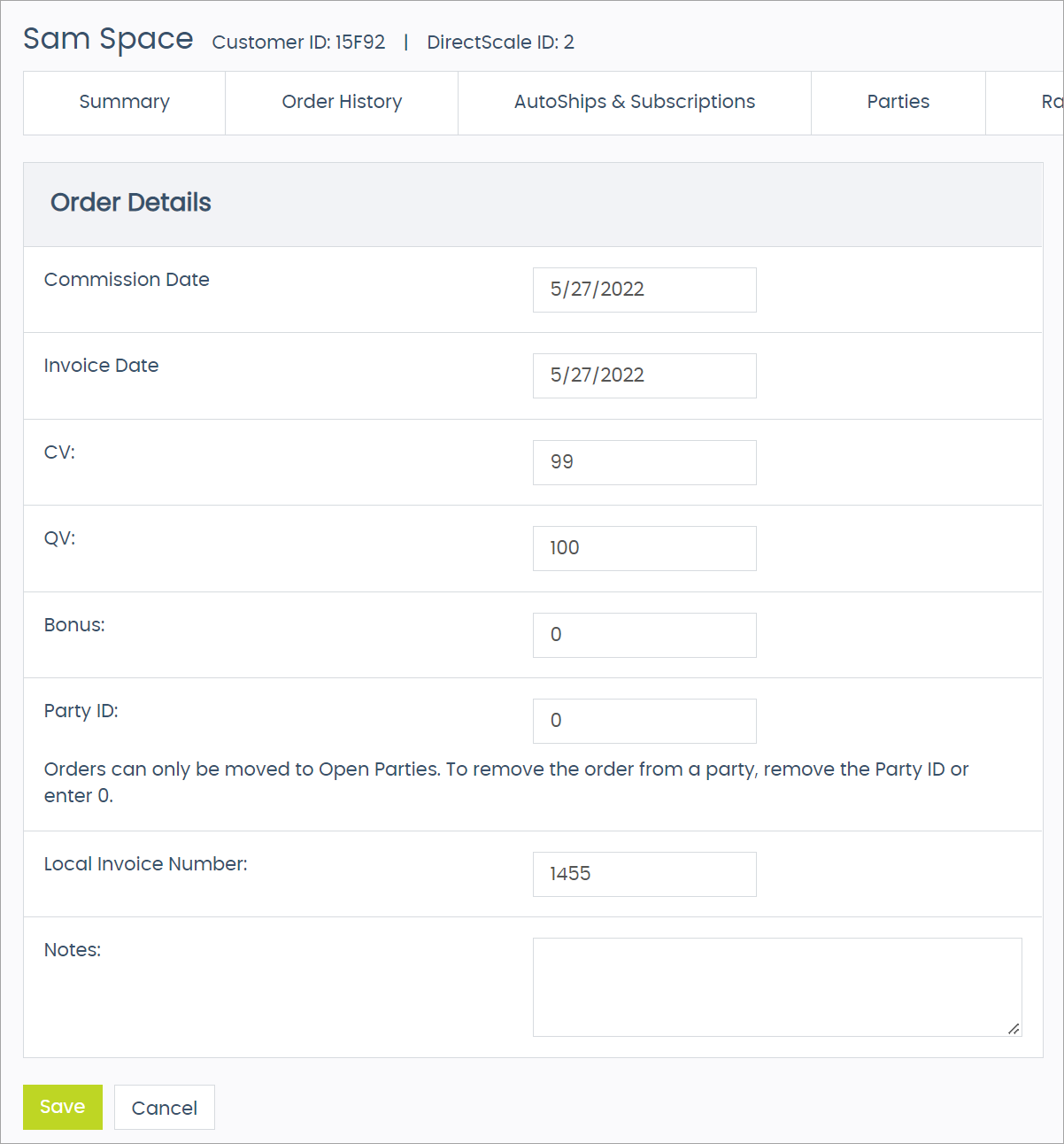
Task: Click the Notes label
Action: (73, 950)
